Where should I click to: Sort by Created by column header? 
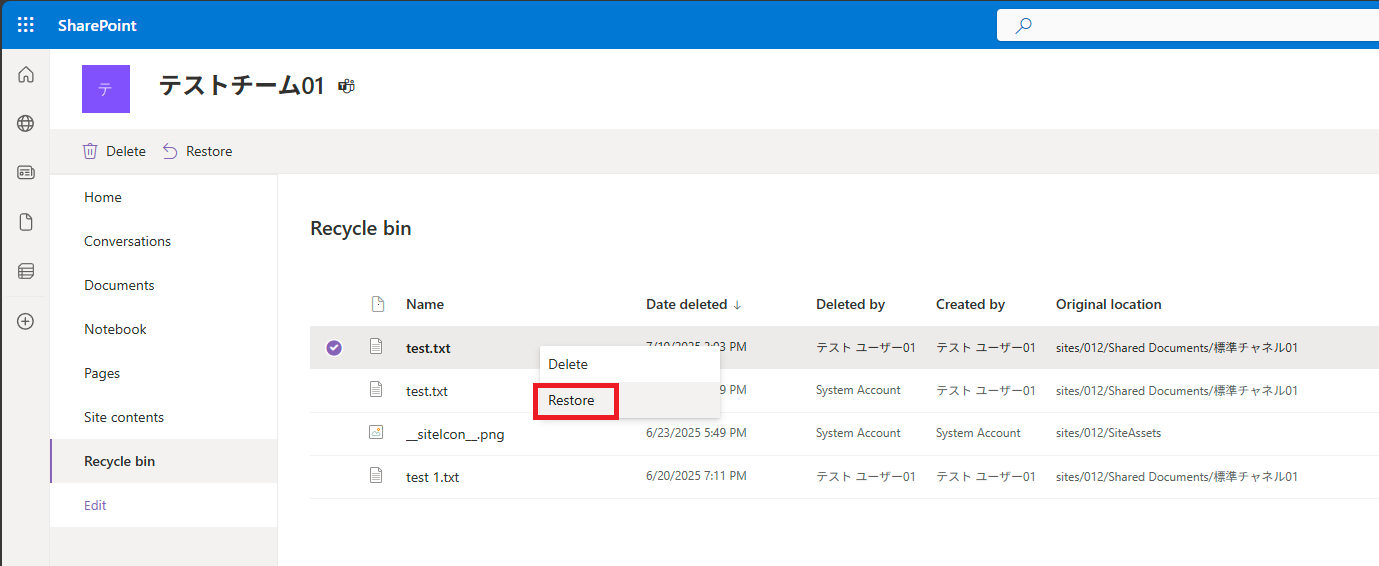coord(970,304)
